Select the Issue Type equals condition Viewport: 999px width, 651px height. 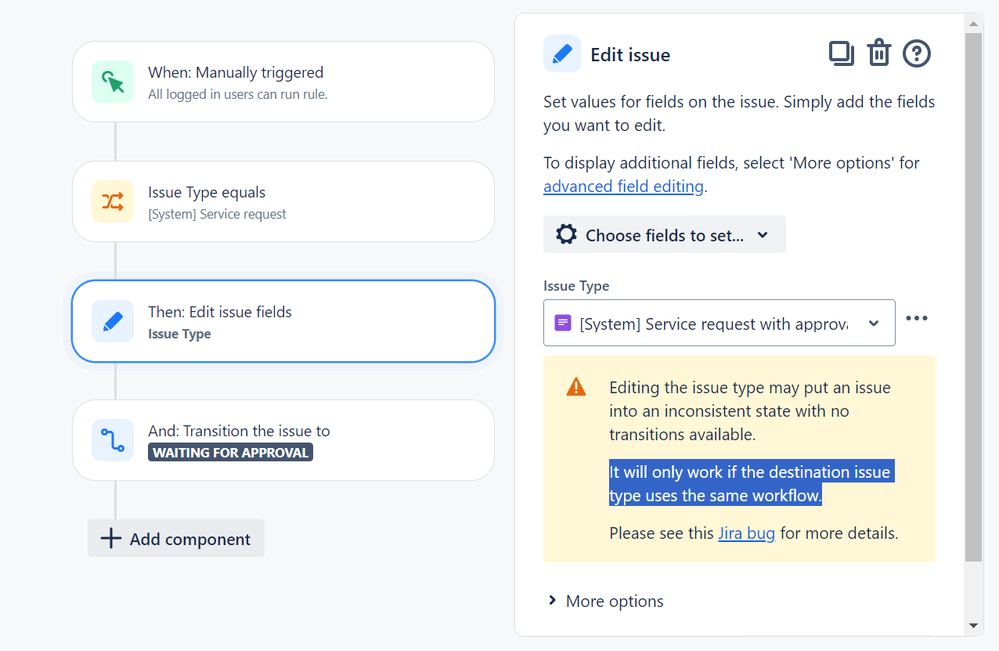pyautogui.click(x=284, y=201)
